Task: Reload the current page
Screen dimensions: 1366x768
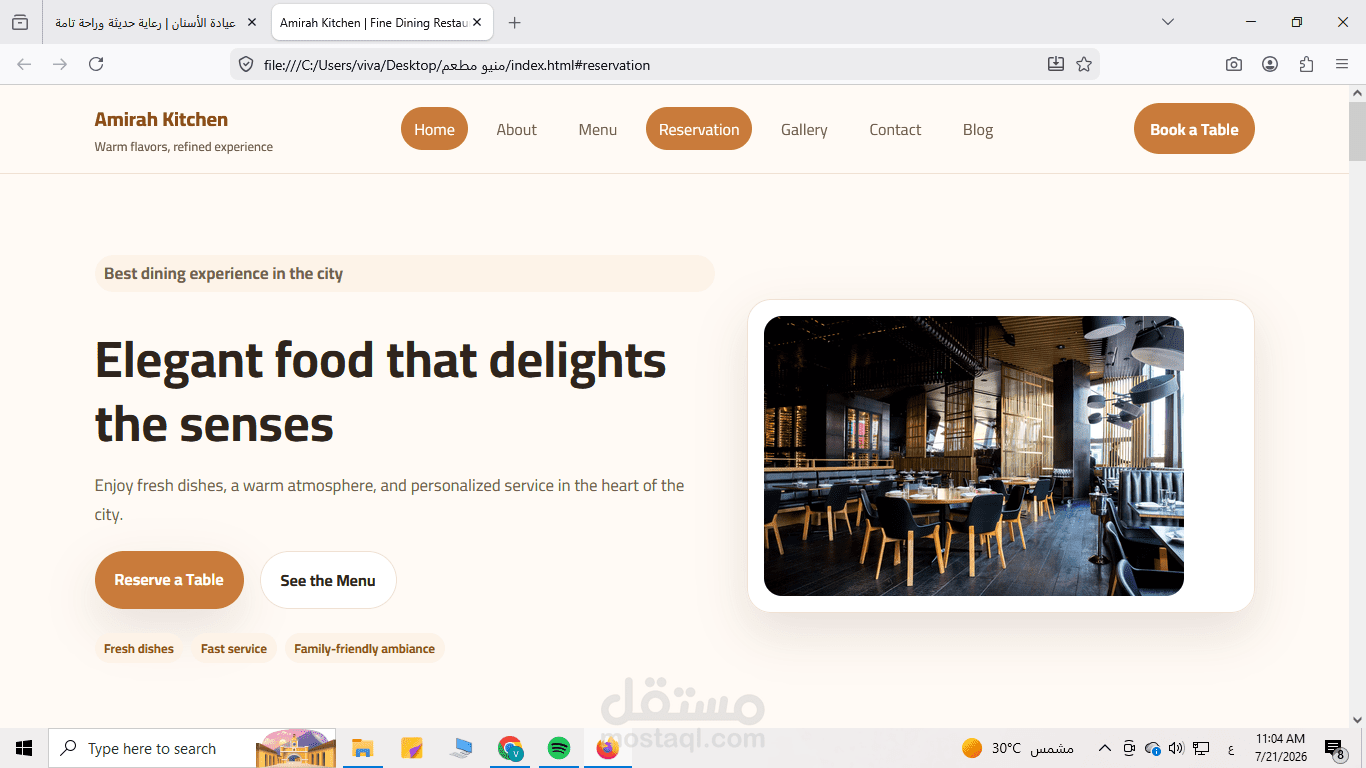Action: tap(96, 64)
